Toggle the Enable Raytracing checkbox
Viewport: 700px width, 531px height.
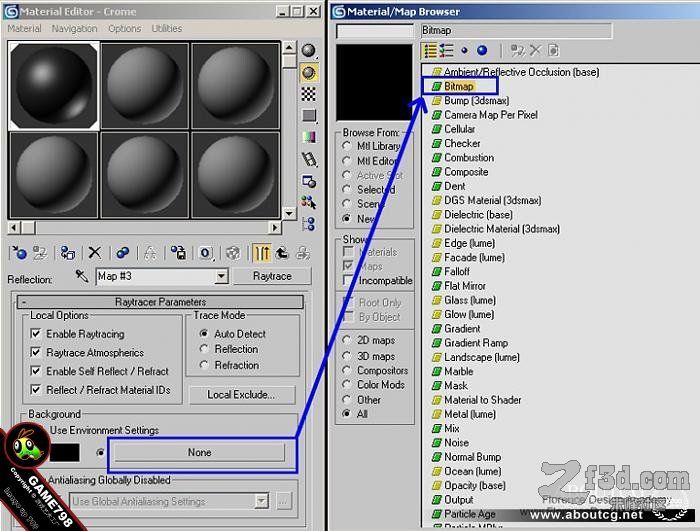coord(35,334)
